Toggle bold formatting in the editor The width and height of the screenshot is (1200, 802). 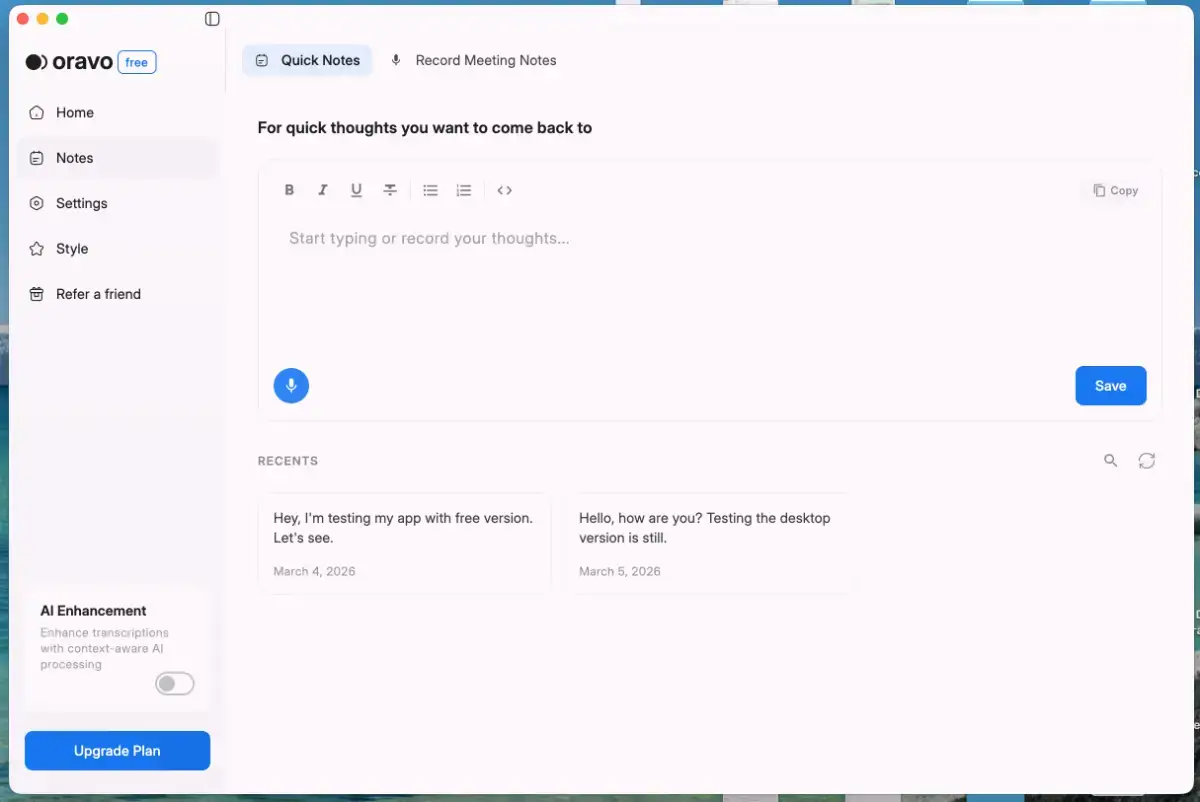(289, 190)
